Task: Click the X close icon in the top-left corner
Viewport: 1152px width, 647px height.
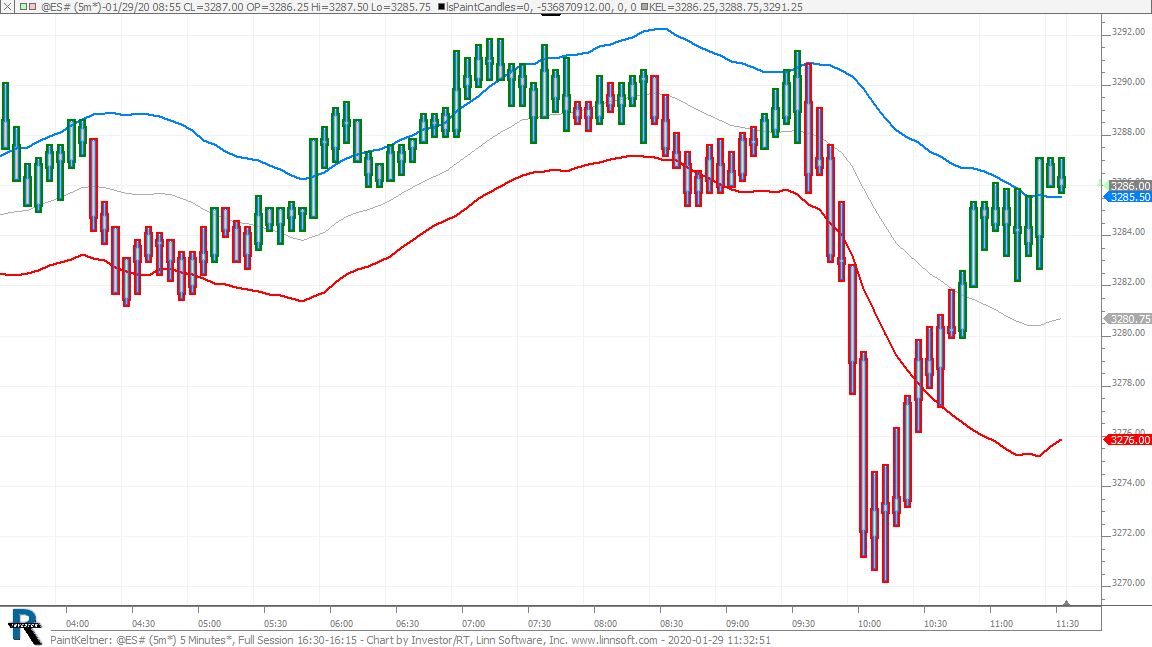Action: [7, 7]
